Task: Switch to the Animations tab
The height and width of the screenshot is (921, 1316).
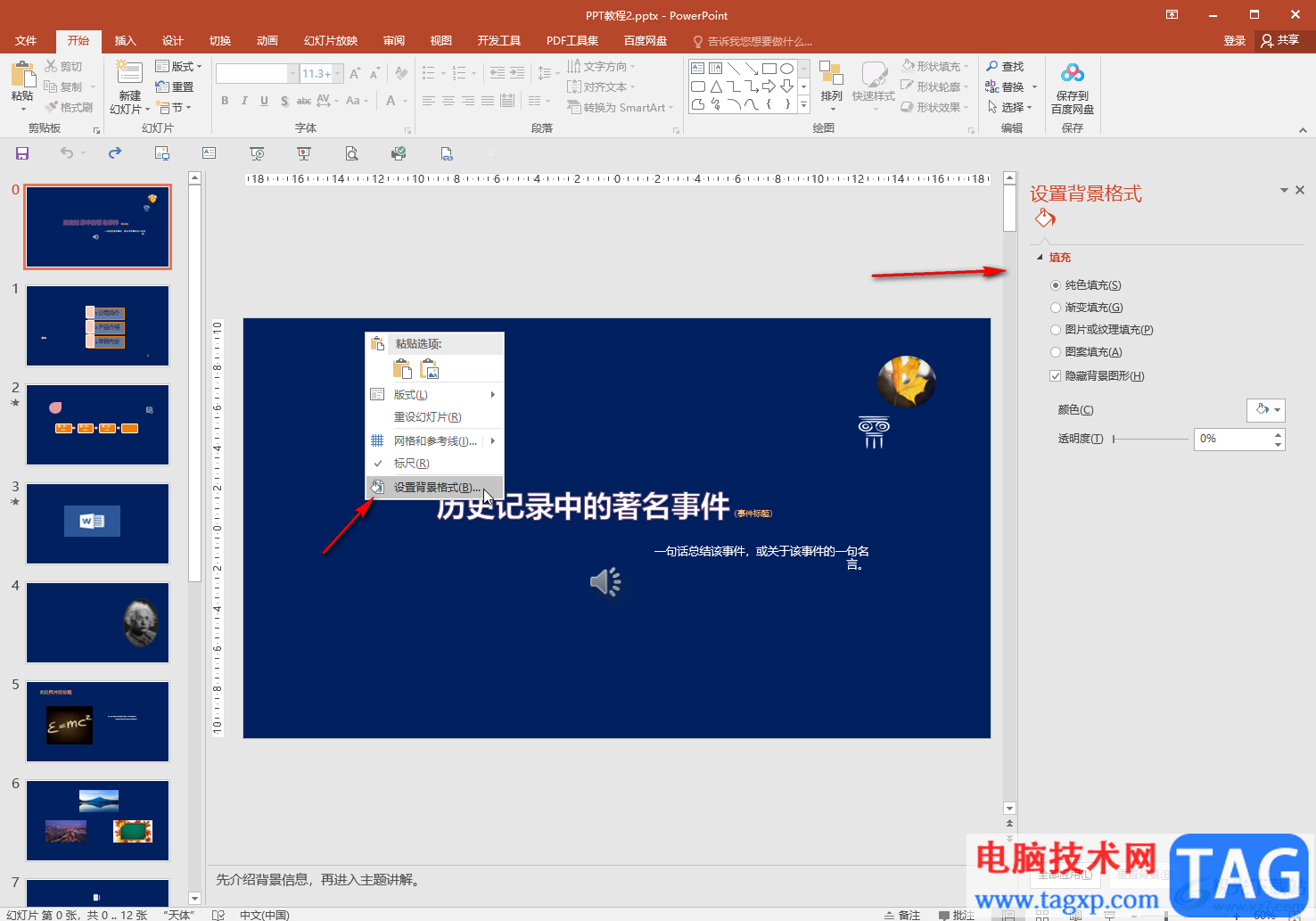Action: point(267,41)
